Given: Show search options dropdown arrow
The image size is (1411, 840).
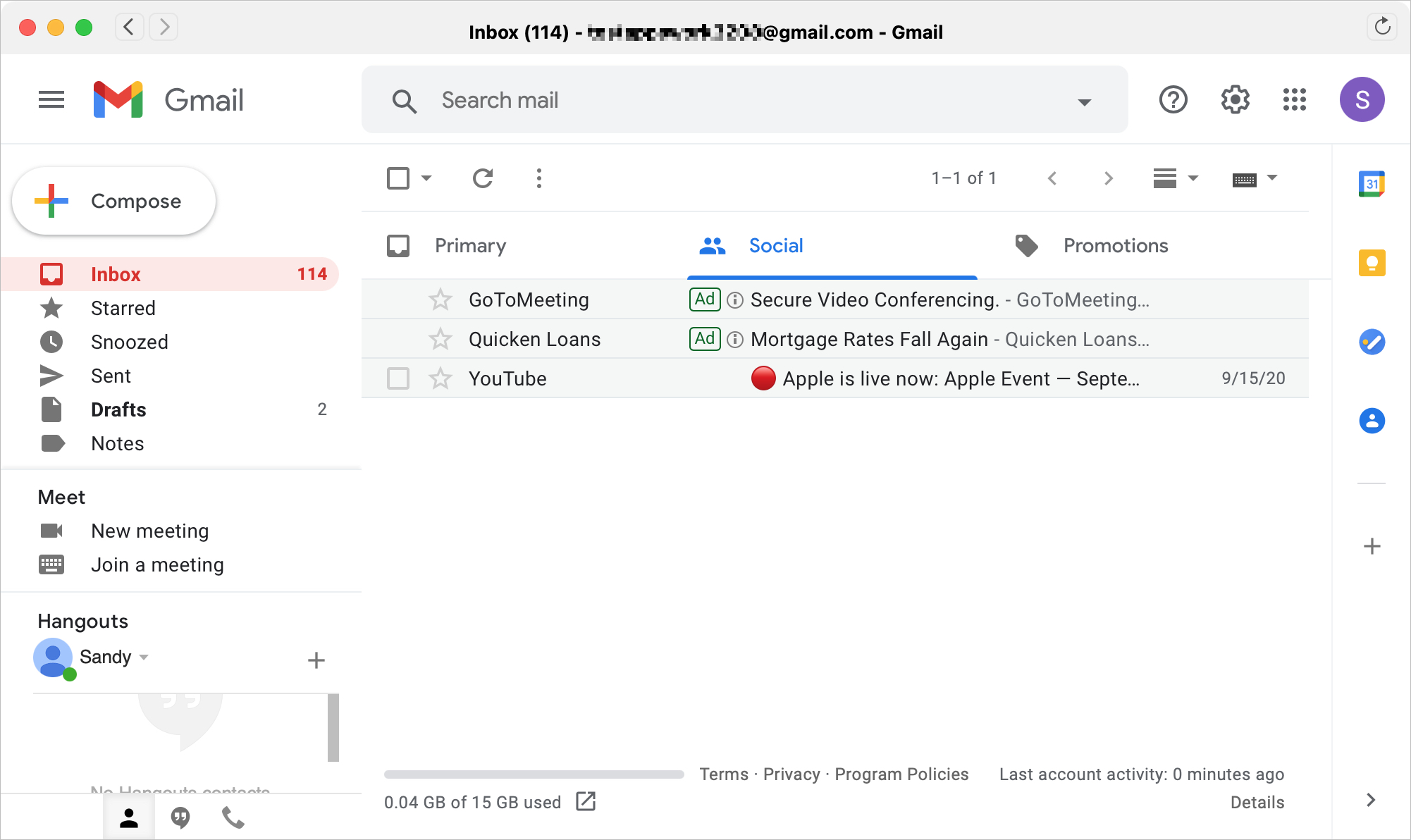Looking at the screenshot, I should click(1085, 102).
